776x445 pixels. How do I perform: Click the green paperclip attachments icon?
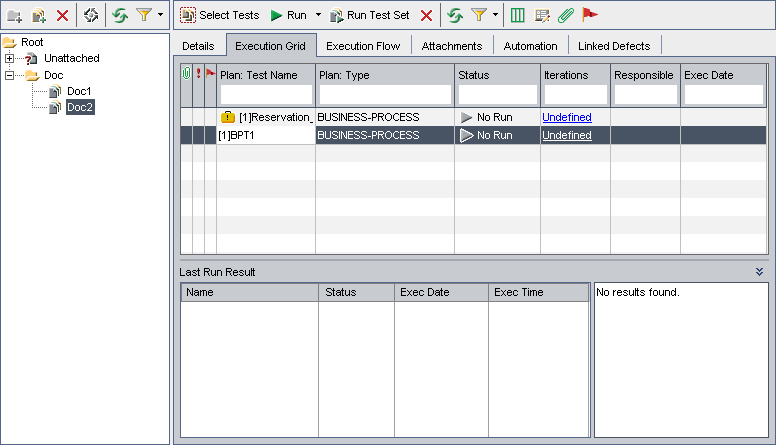[x=566, y=15]
